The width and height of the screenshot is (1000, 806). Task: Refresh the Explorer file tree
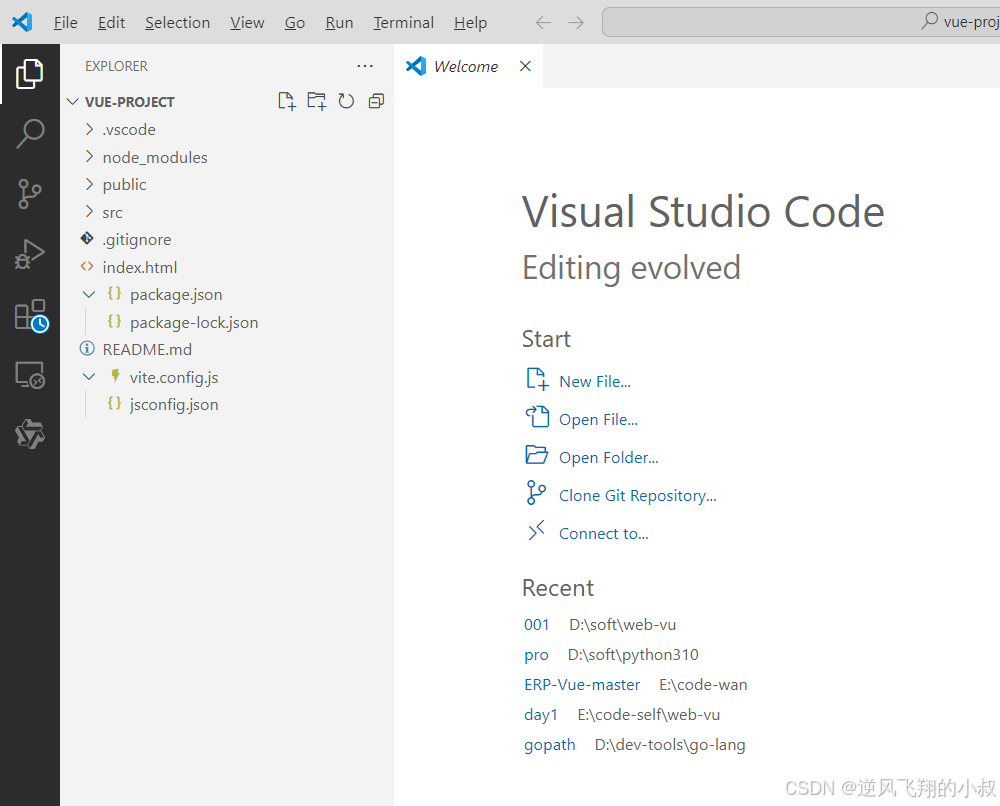point(346,101)
